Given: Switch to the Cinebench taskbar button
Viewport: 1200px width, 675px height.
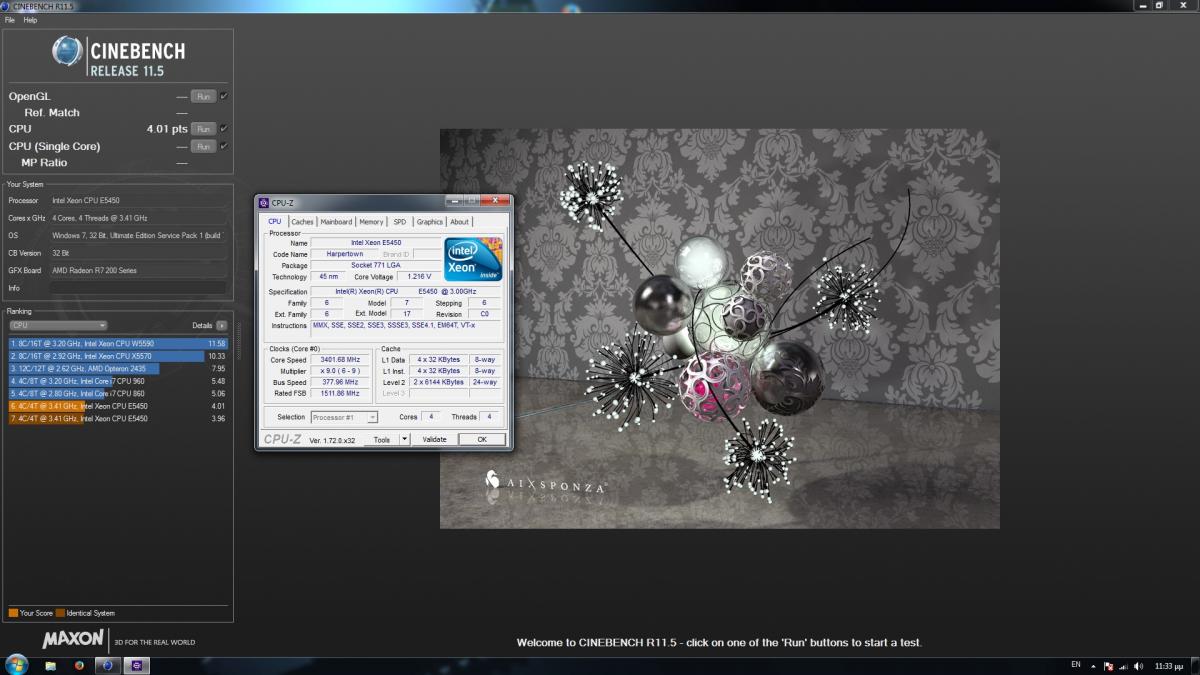Looking at the screenshot, I should (x=108, y=666).
